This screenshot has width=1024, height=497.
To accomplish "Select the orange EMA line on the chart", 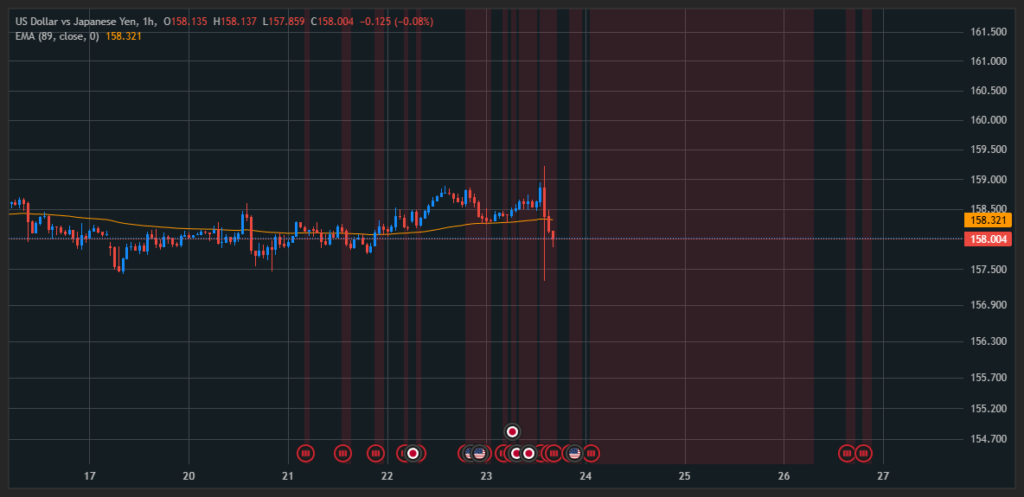I will pos(200,226).
